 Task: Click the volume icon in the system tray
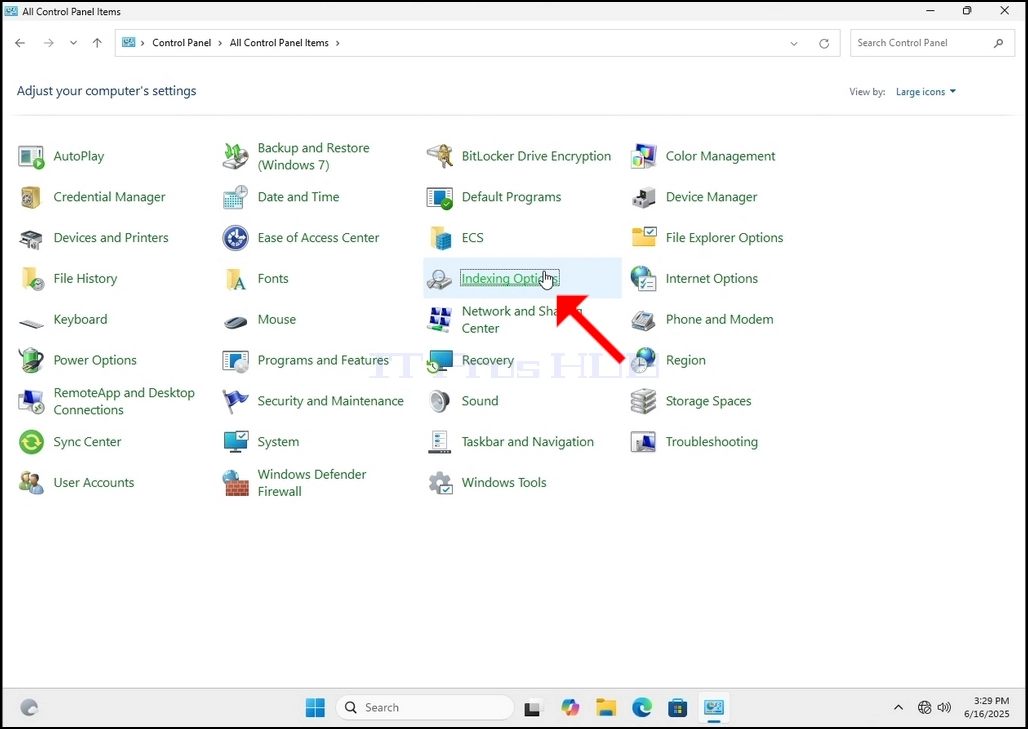click(x=944, y=707)
